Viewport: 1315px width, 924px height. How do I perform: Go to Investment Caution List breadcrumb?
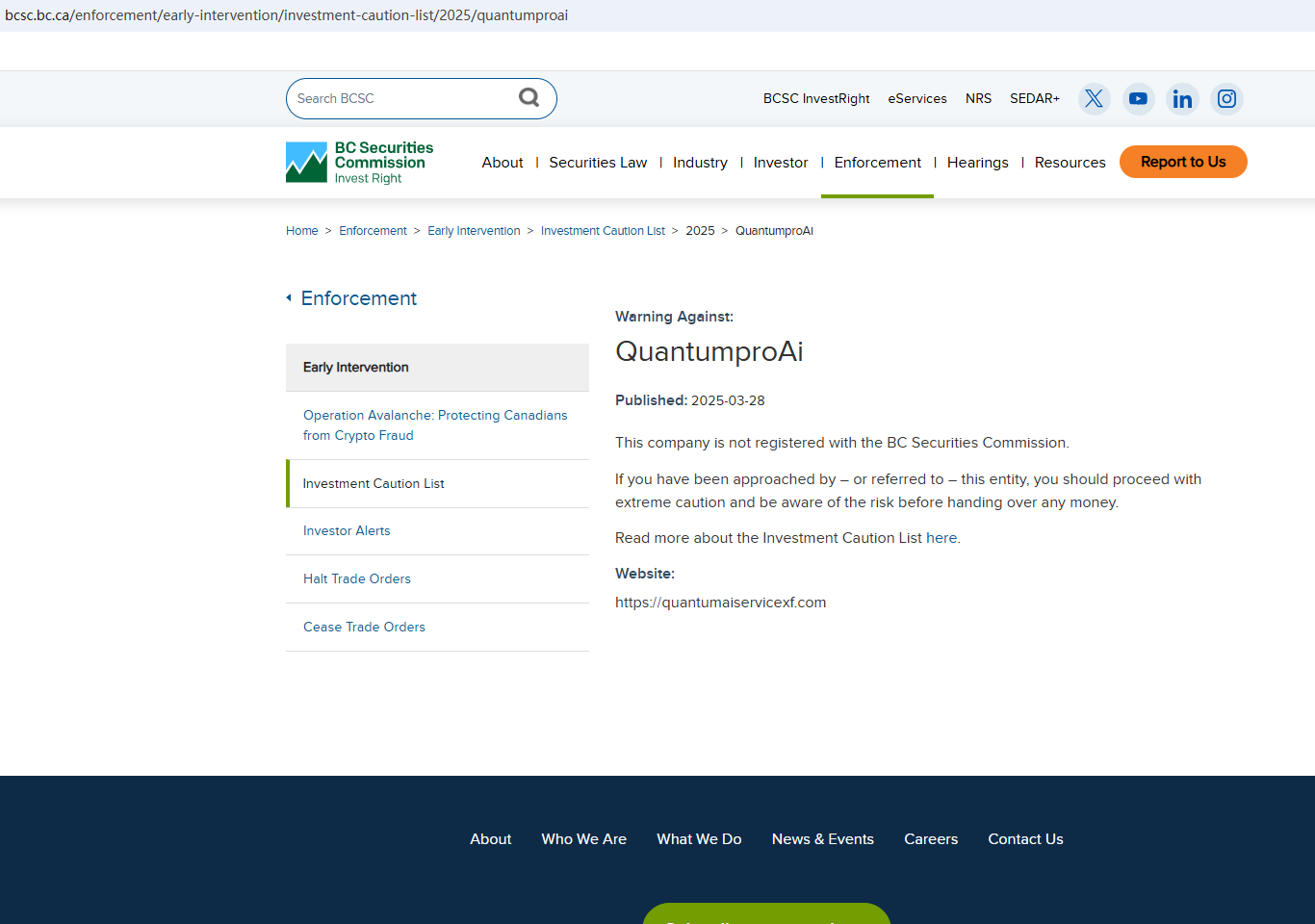pos(603,231)
